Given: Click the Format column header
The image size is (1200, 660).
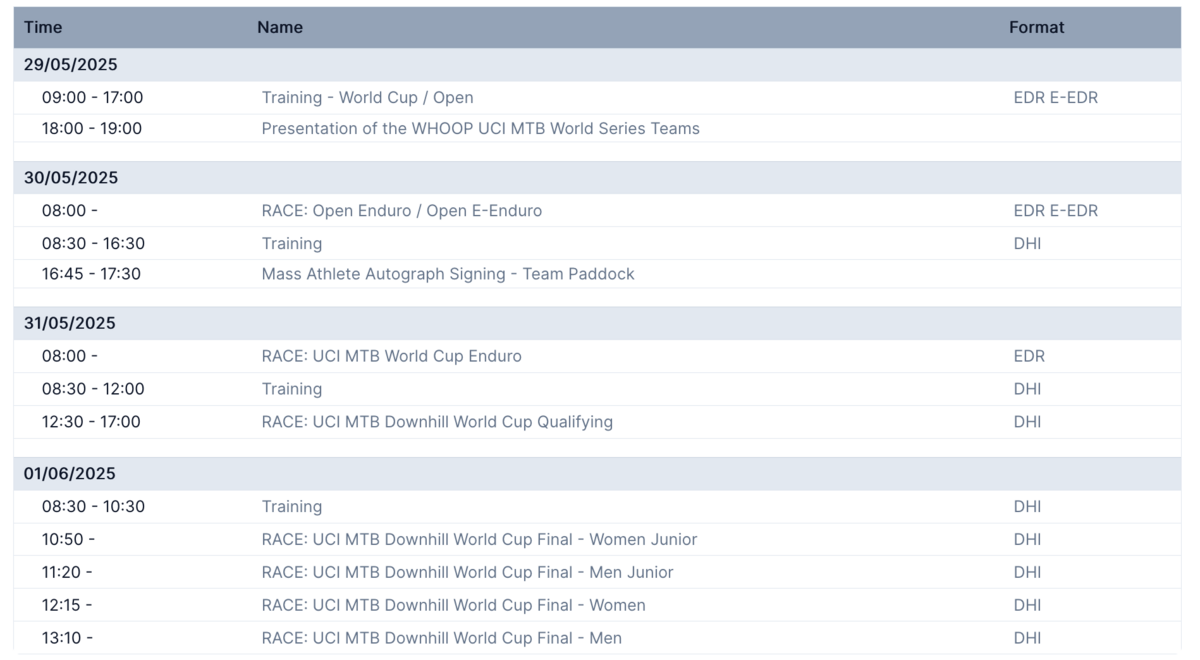Looking at the screenshot, I should pyautogui.click(x=1036, y=28).
